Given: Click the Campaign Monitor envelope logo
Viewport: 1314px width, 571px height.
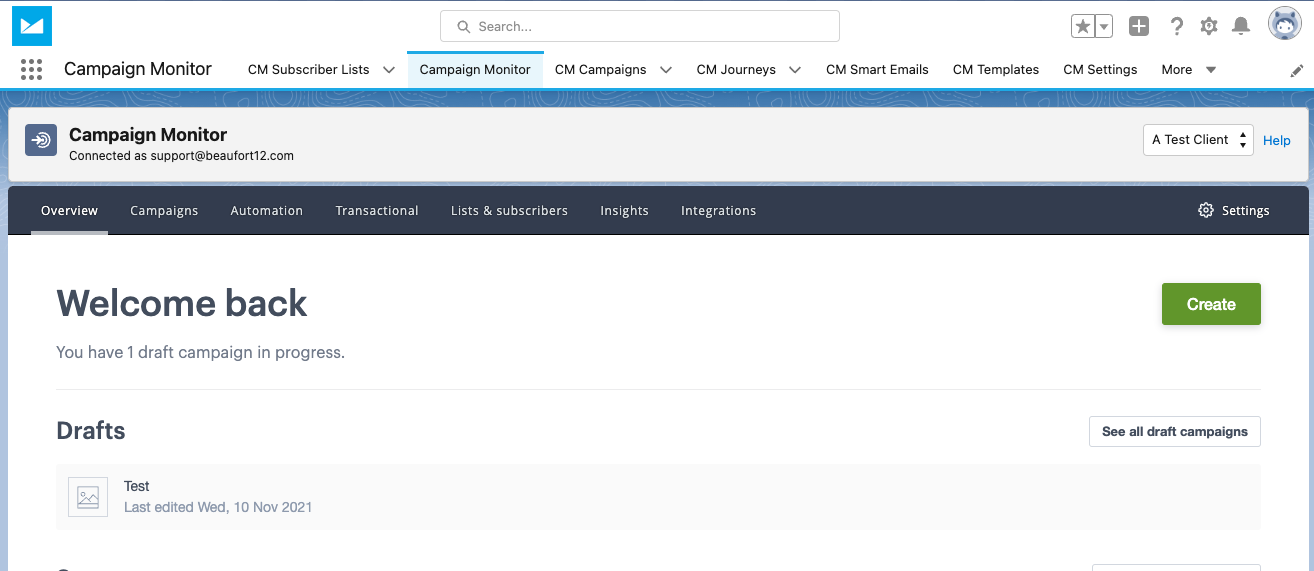Looking at the screenshot, I should coord(32,26).
